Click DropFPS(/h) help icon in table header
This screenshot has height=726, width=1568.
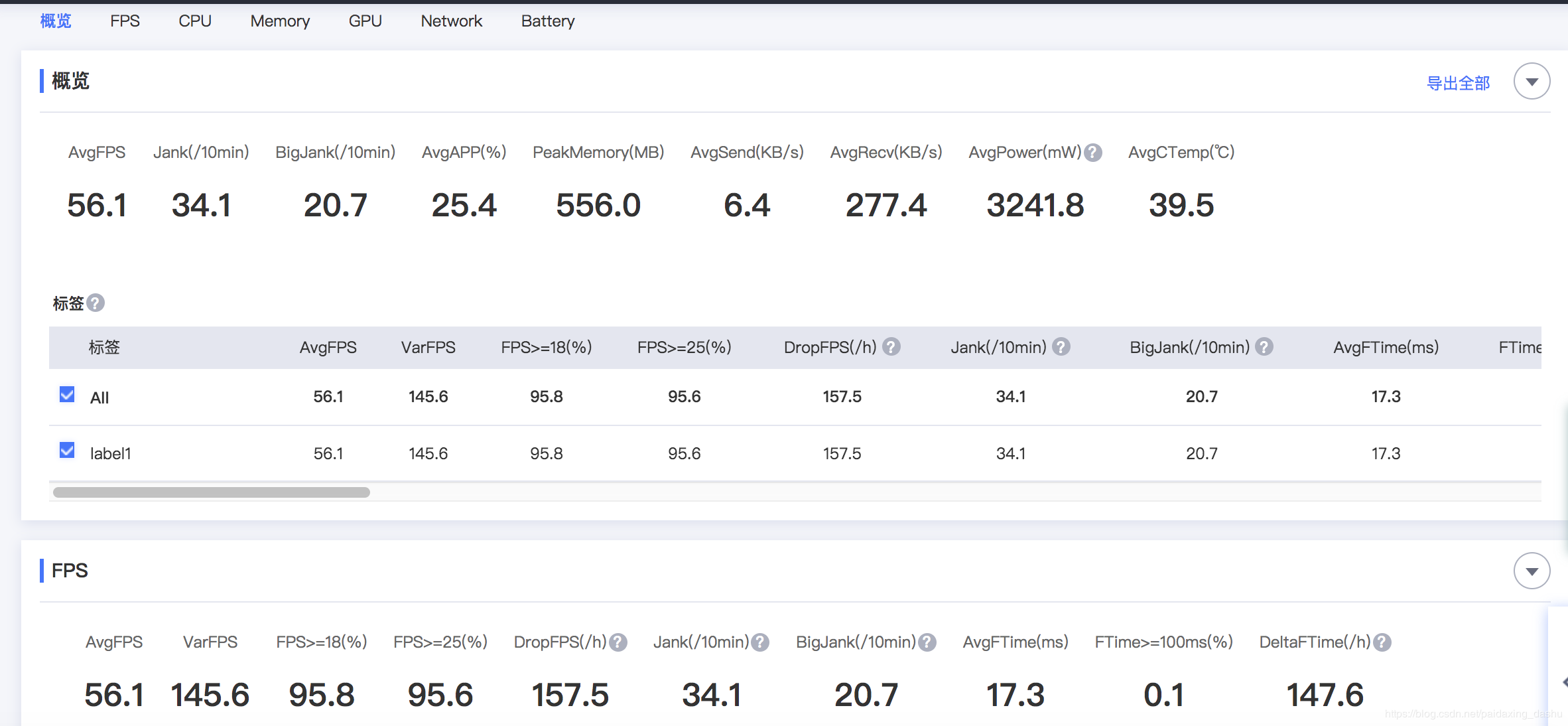tap(891, 347)
